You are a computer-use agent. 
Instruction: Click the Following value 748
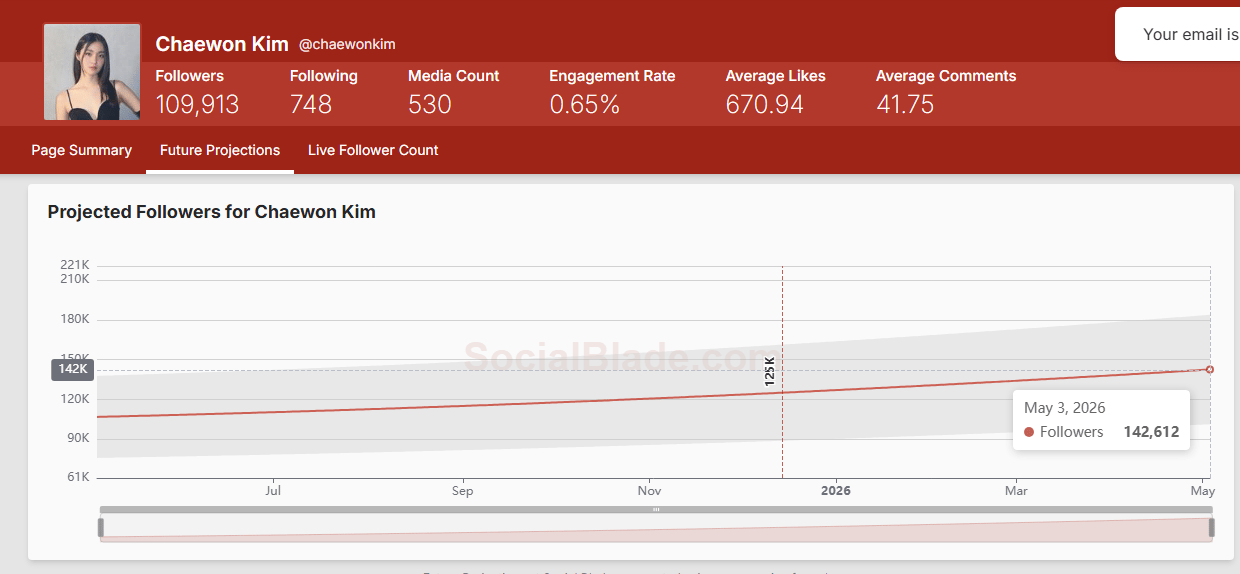(311, 104)
